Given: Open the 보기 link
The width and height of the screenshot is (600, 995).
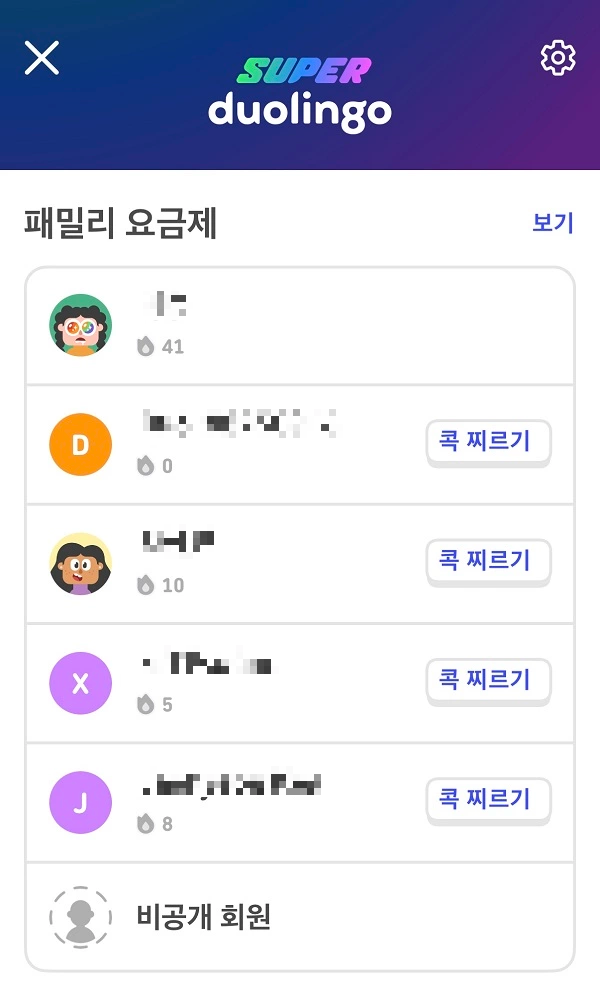Looking at the screenshot, I should pyautogui.click(x=551, y=222).
